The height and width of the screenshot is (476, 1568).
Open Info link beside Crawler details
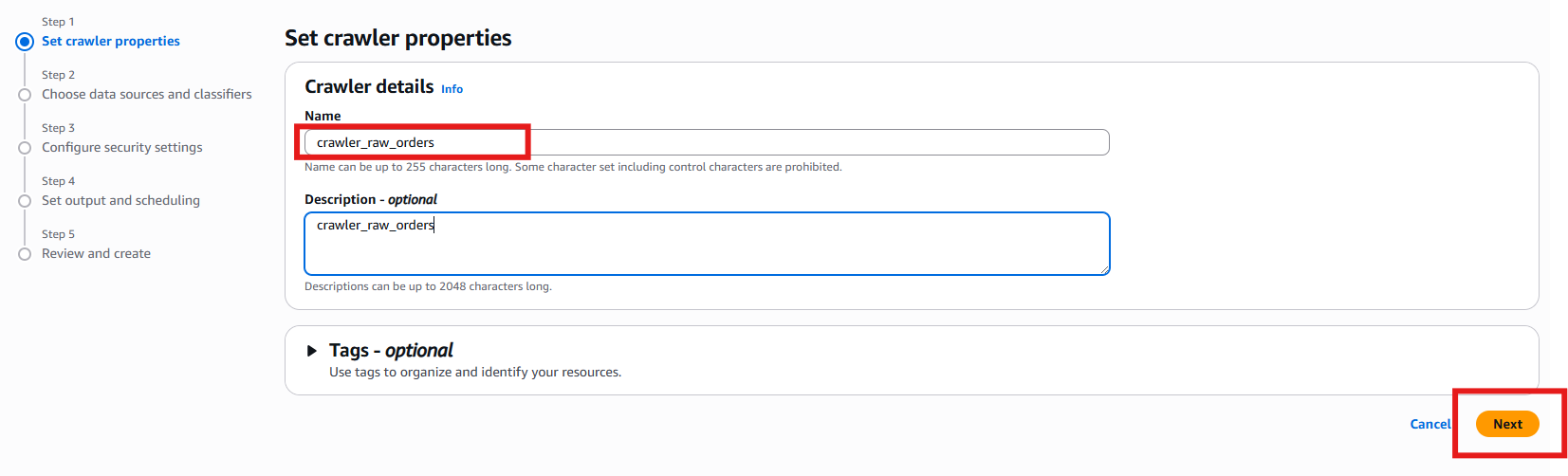452,89
